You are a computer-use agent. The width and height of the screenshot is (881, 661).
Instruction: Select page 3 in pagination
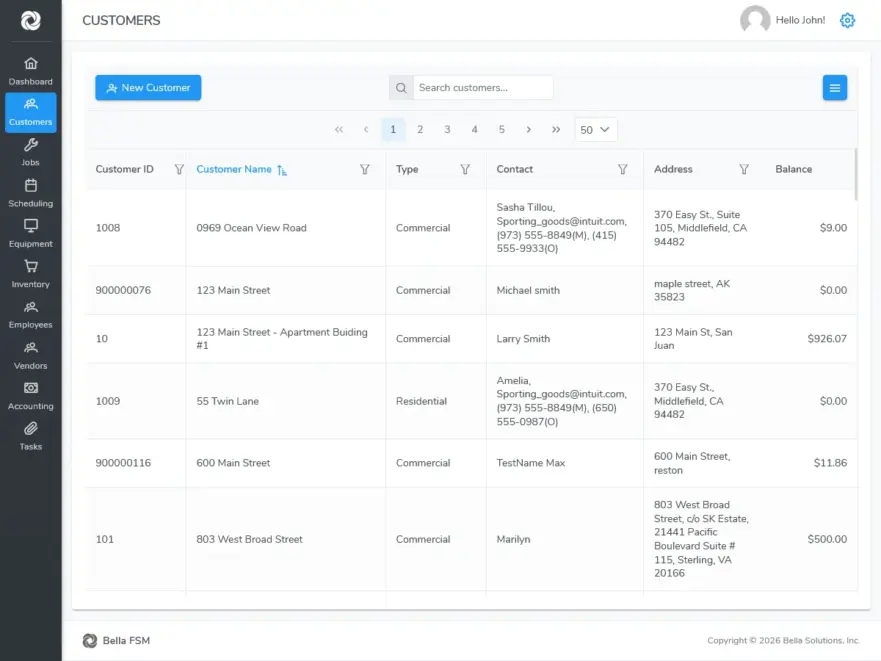[x=447, y=129]
